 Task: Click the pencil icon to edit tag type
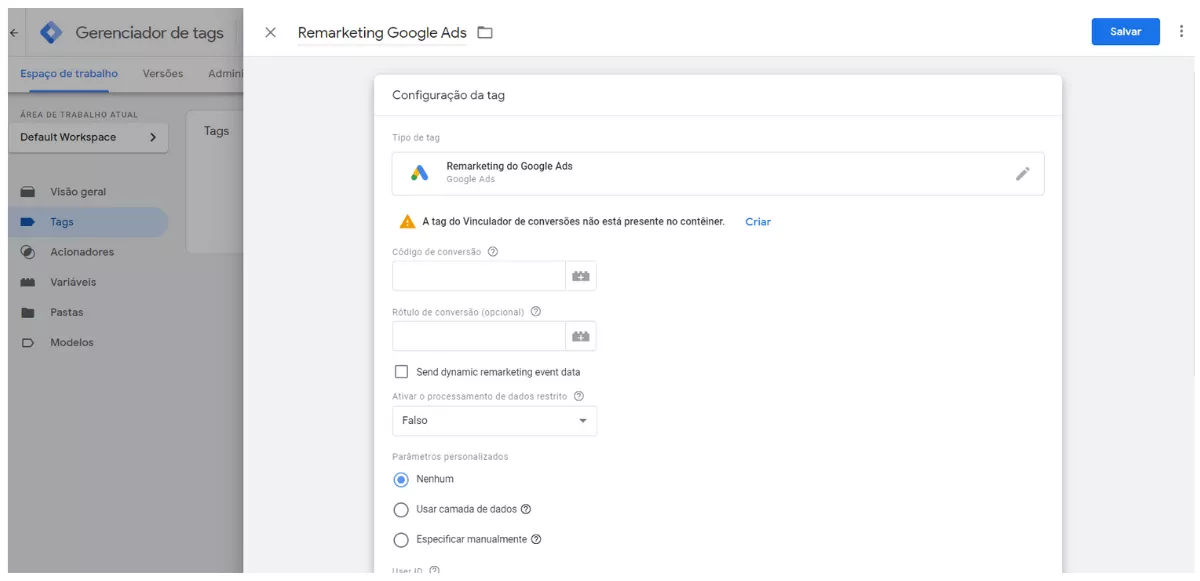[x=1022, y=173]
